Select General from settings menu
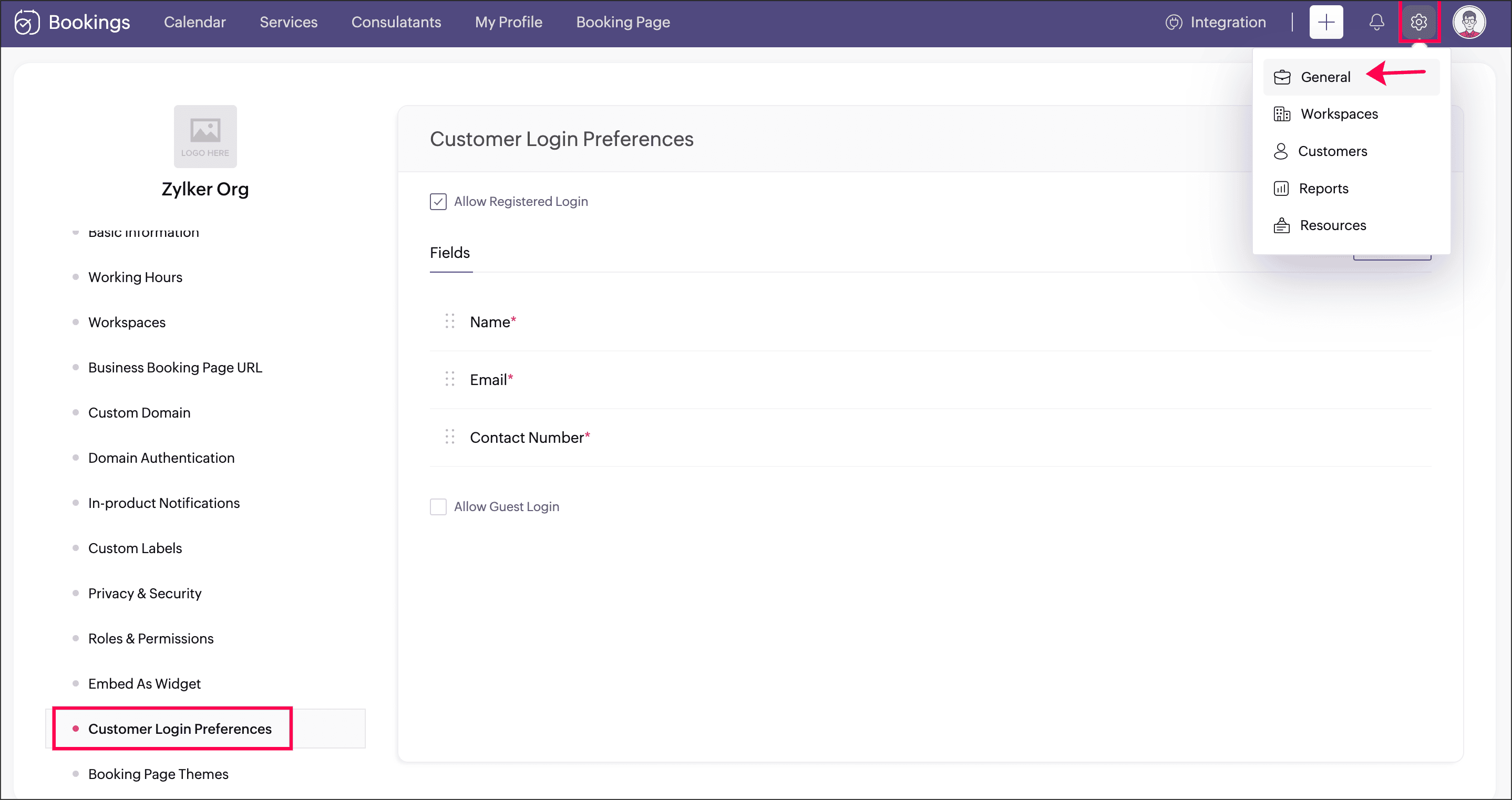The image size is (1512, 800). (1325, 77)
